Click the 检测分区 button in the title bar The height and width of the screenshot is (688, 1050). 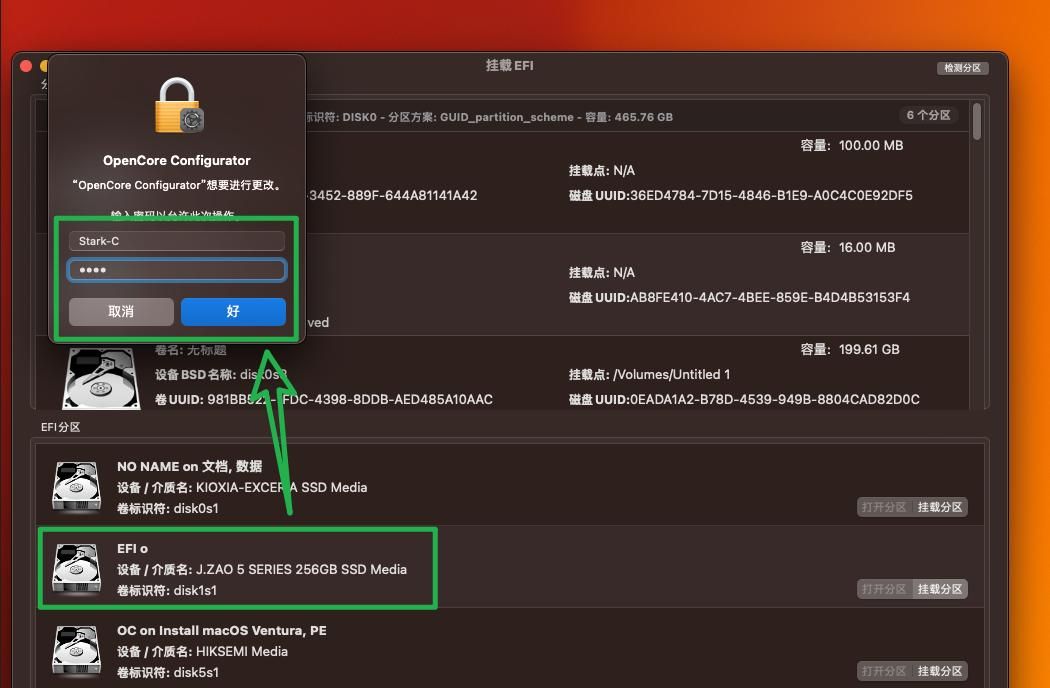pos(962,68)
